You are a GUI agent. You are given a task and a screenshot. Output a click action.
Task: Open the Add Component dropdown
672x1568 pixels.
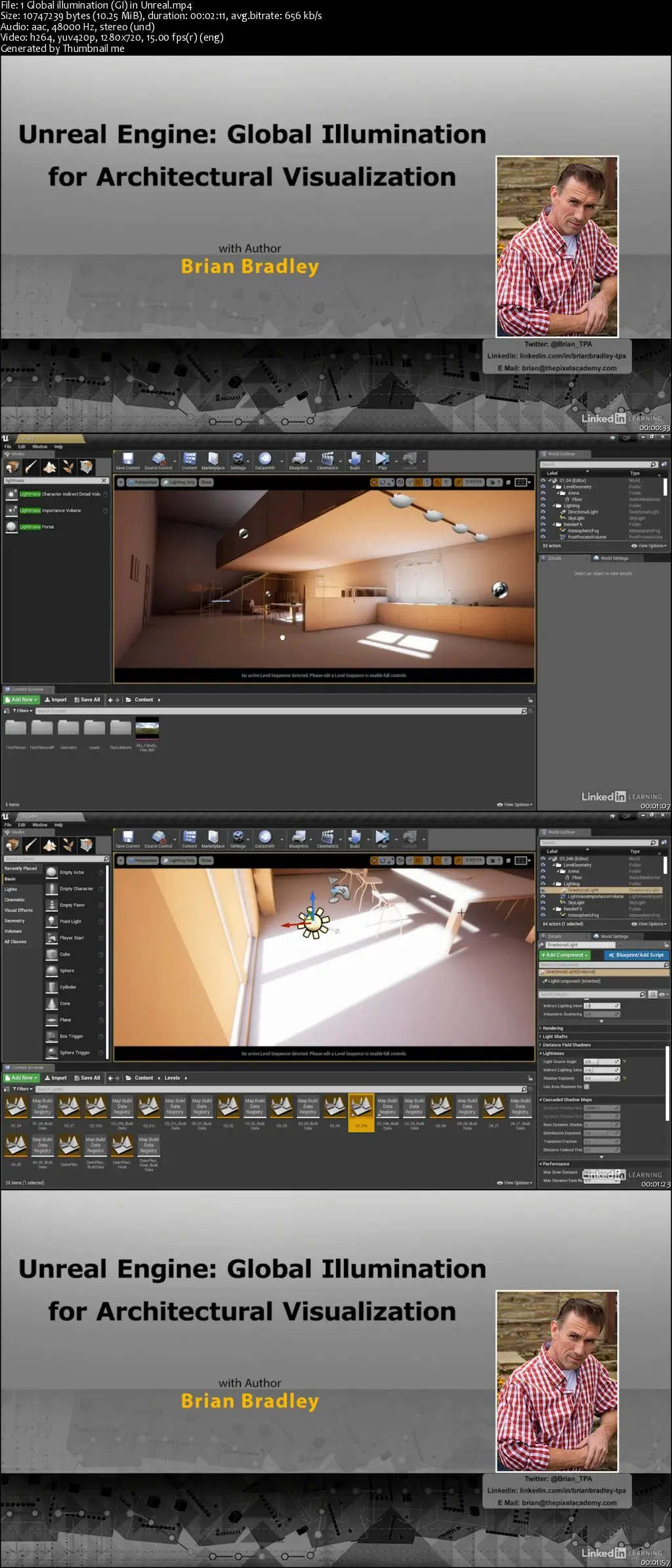pos(565,955)
